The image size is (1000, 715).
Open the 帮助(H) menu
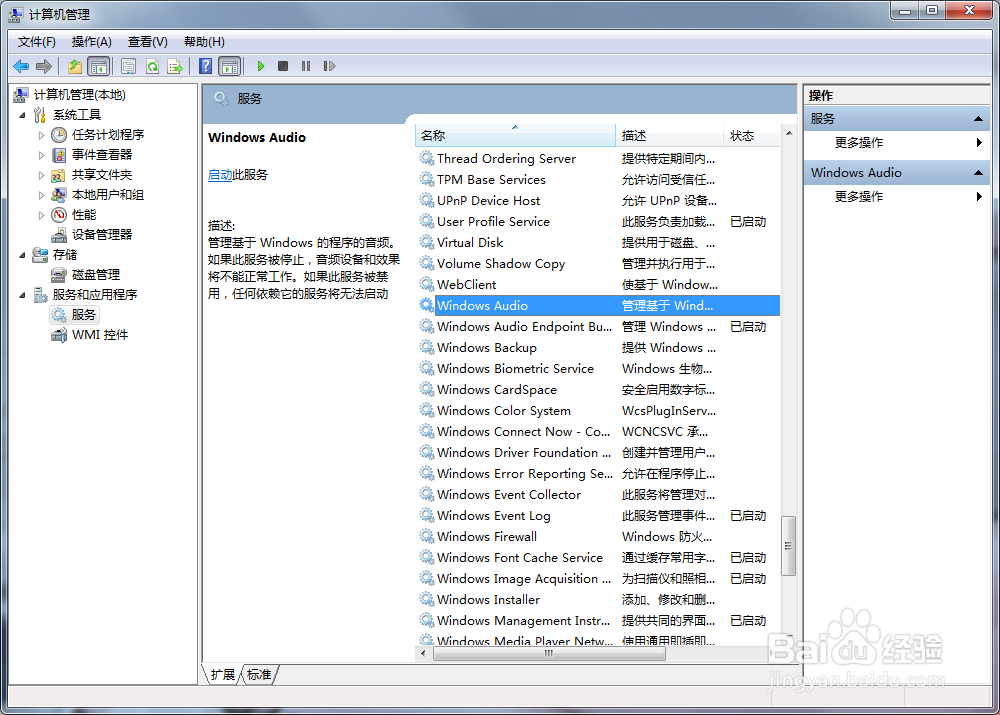204,42
